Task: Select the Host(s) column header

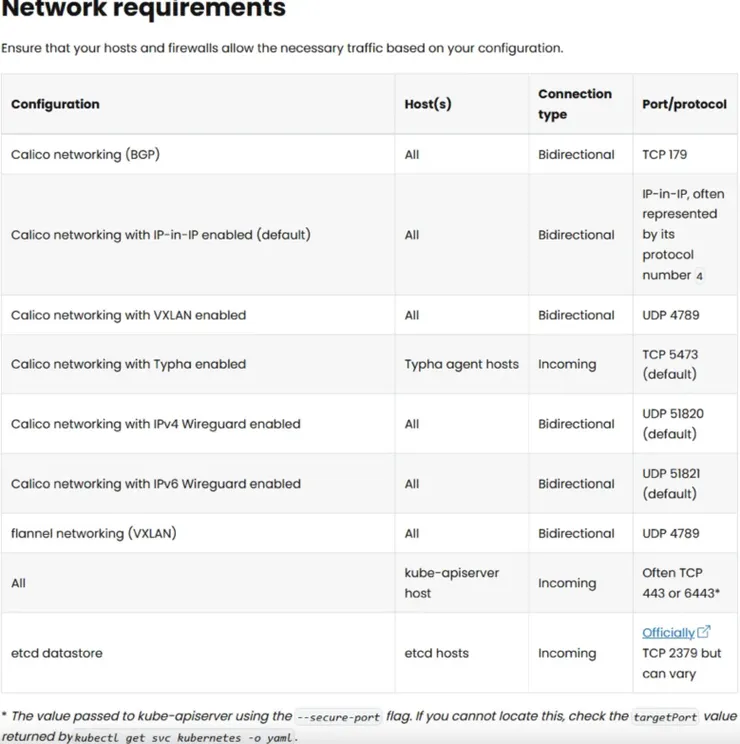Action: (428, 104)
